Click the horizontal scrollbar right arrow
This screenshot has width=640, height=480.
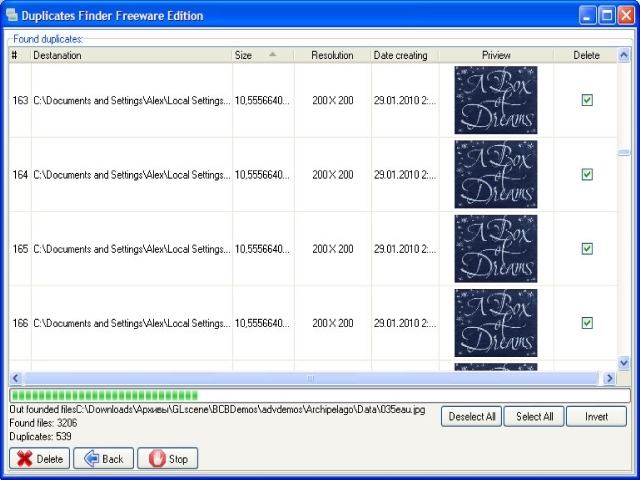609,379
